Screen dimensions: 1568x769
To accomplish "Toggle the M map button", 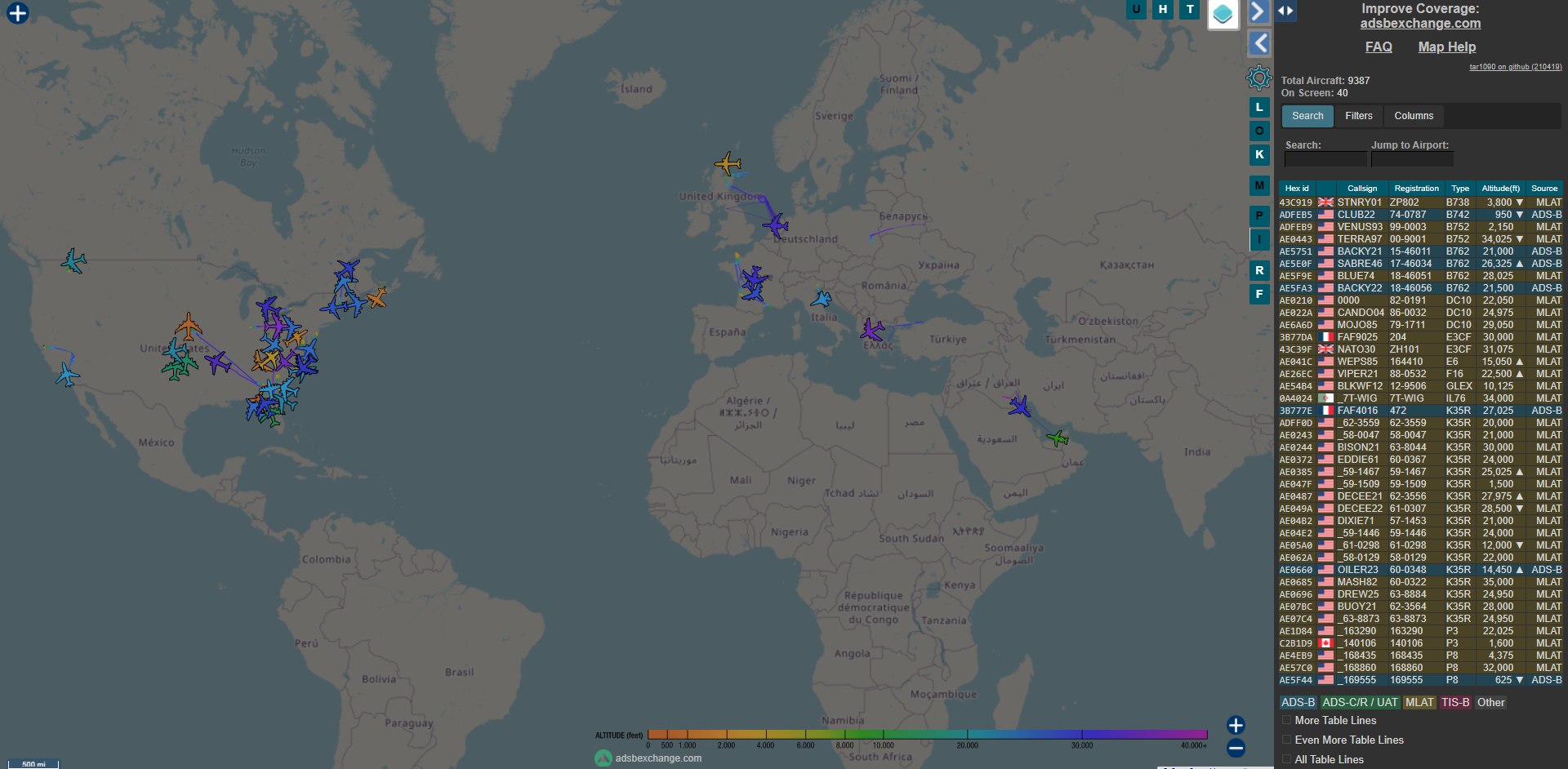I will pos(1259,185).
